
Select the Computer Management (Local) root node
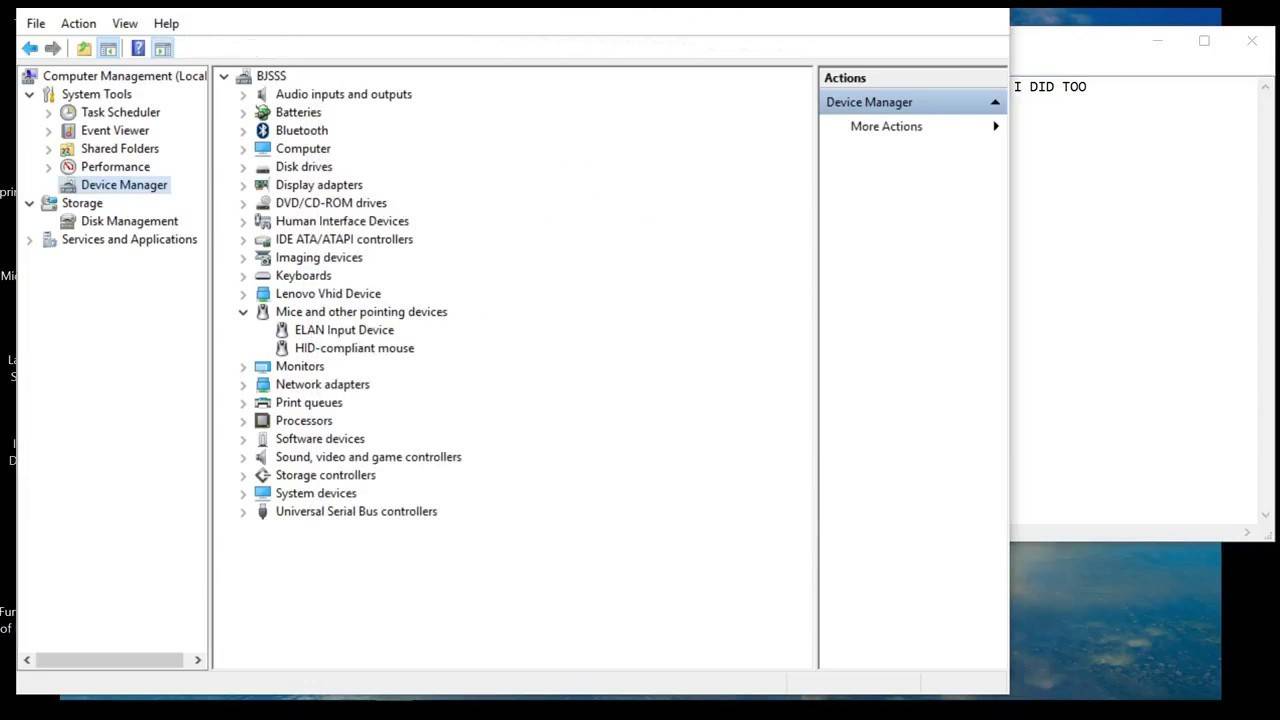[125, 76]
